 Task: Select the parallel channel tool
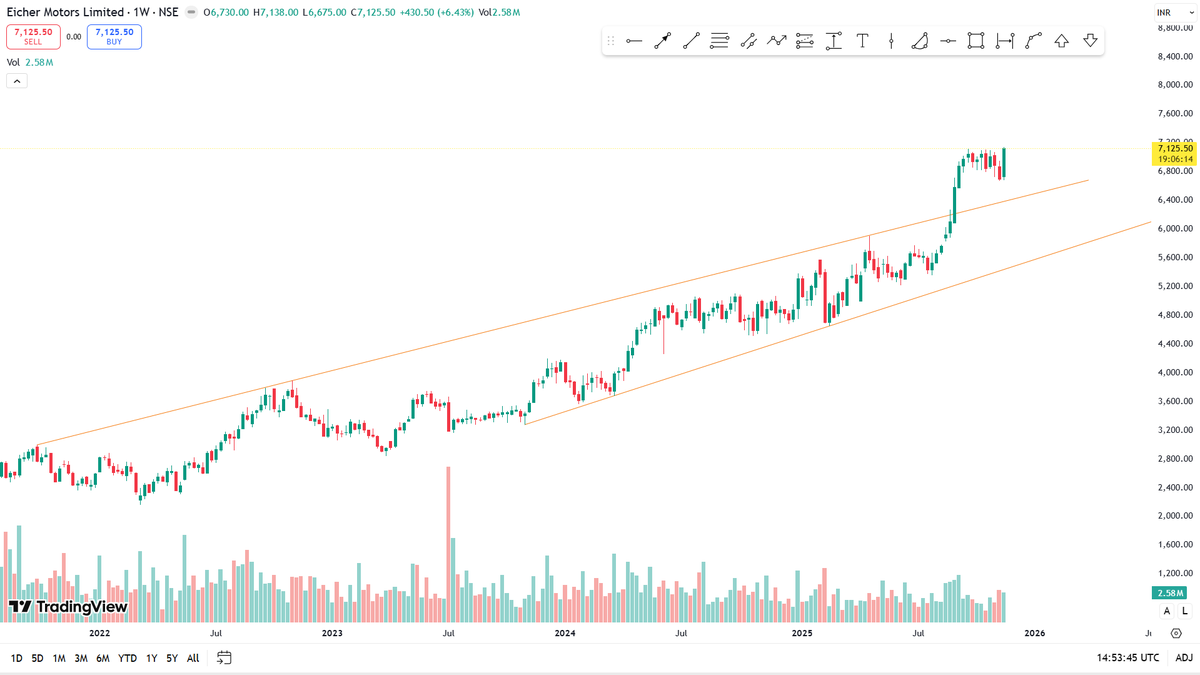(x=748, y=41)
